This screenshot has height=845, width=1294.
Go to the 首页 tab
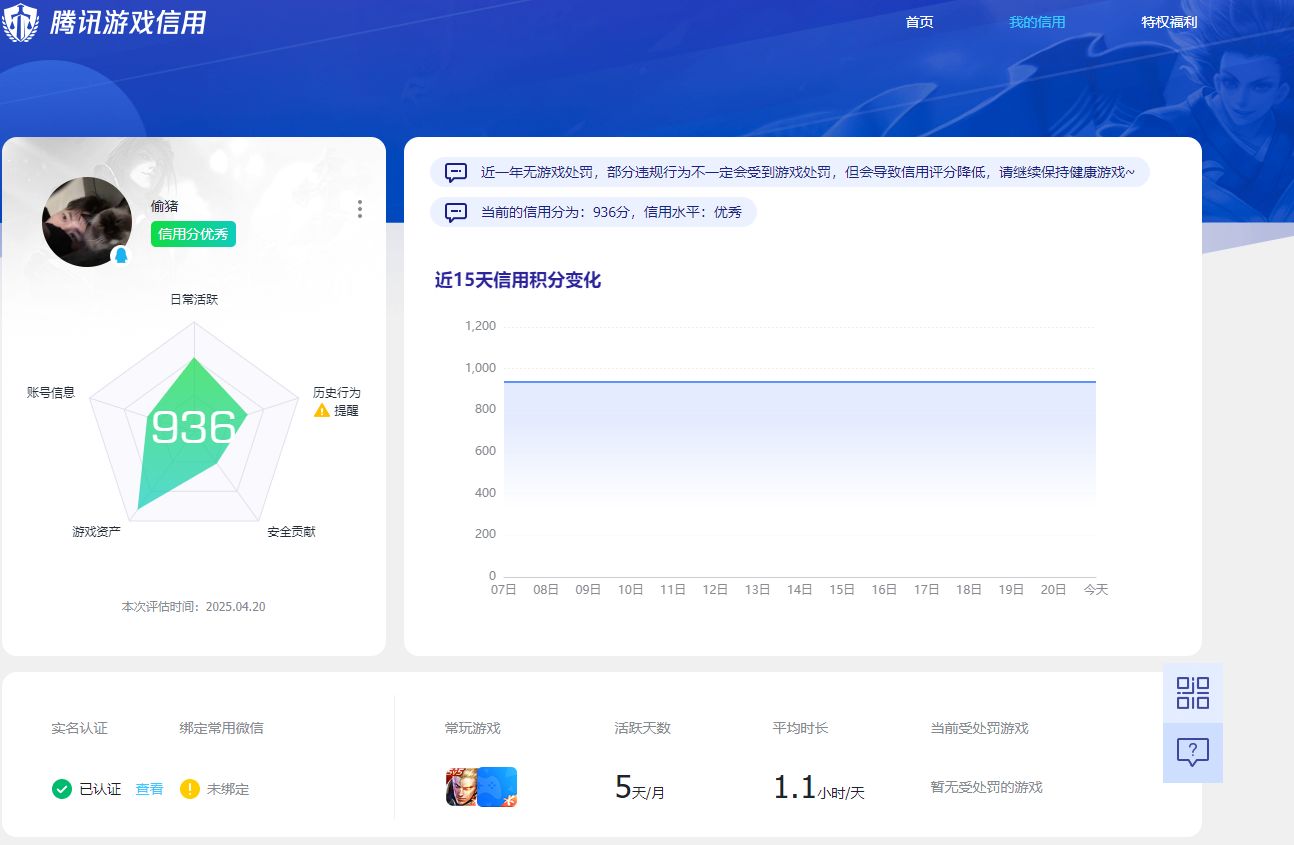tap(919, 22)
